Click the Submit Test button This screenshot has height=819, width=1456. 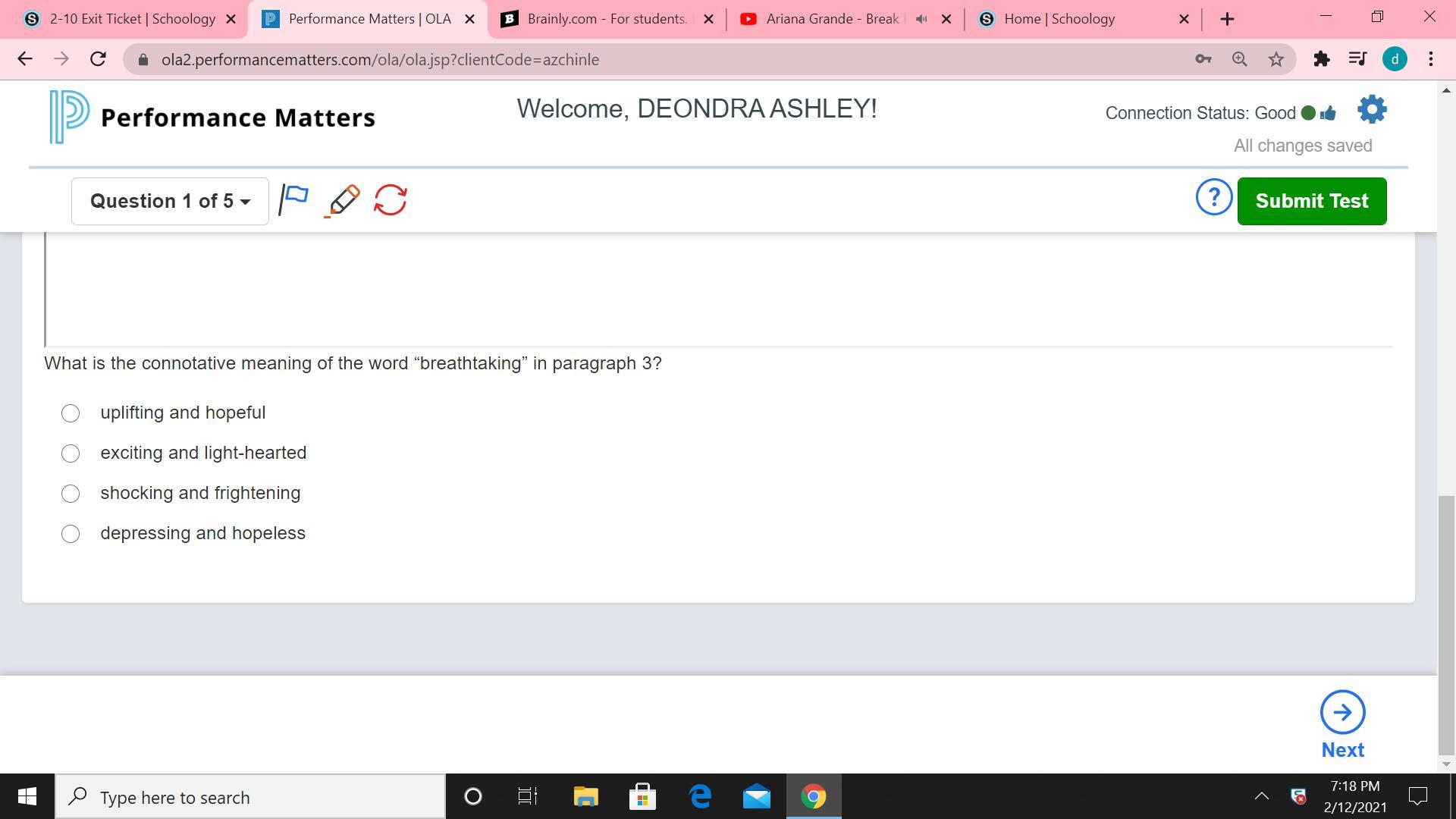1311,201
